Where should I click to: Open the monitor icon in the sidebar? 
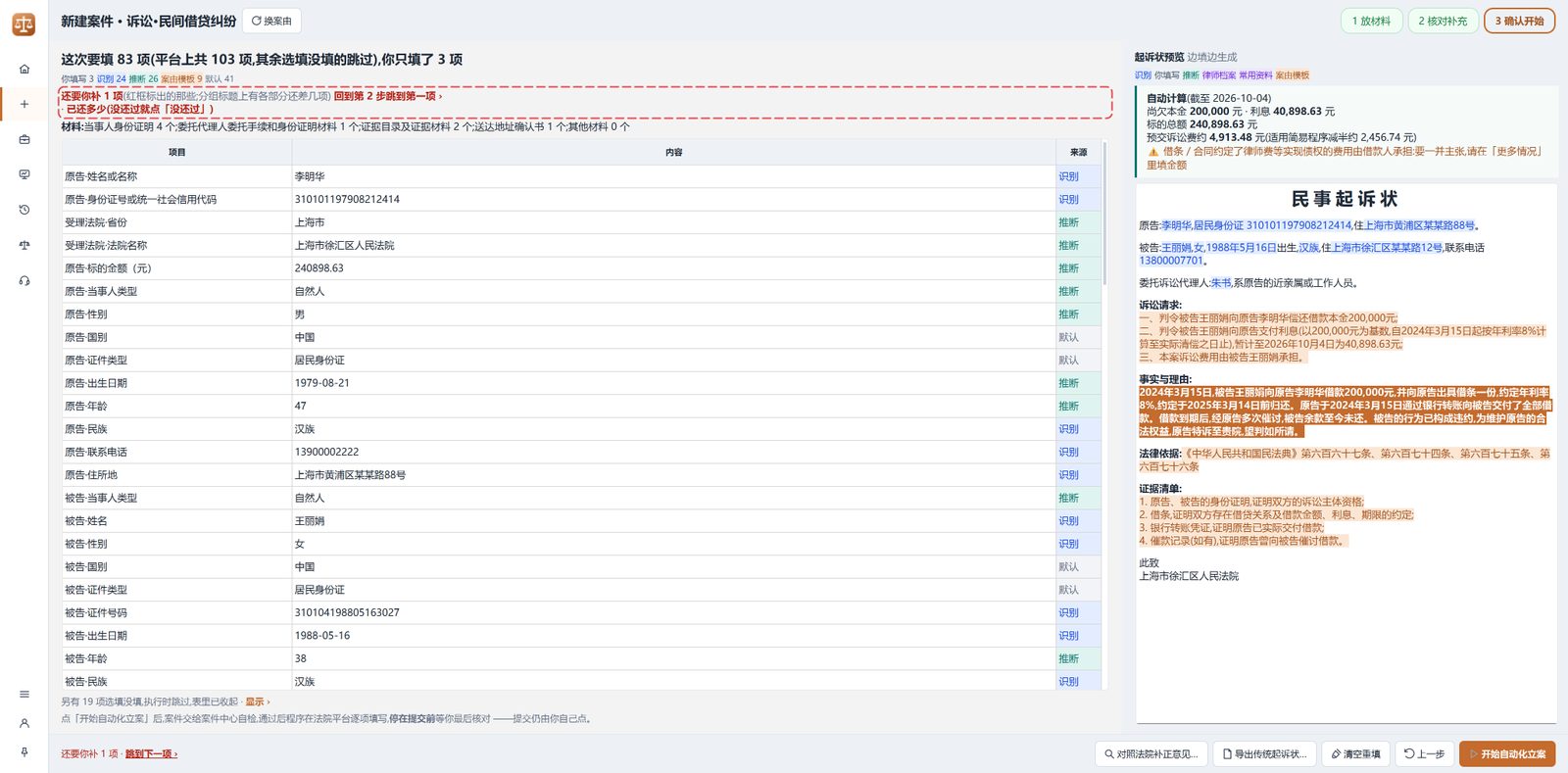(x=24, y=174)
